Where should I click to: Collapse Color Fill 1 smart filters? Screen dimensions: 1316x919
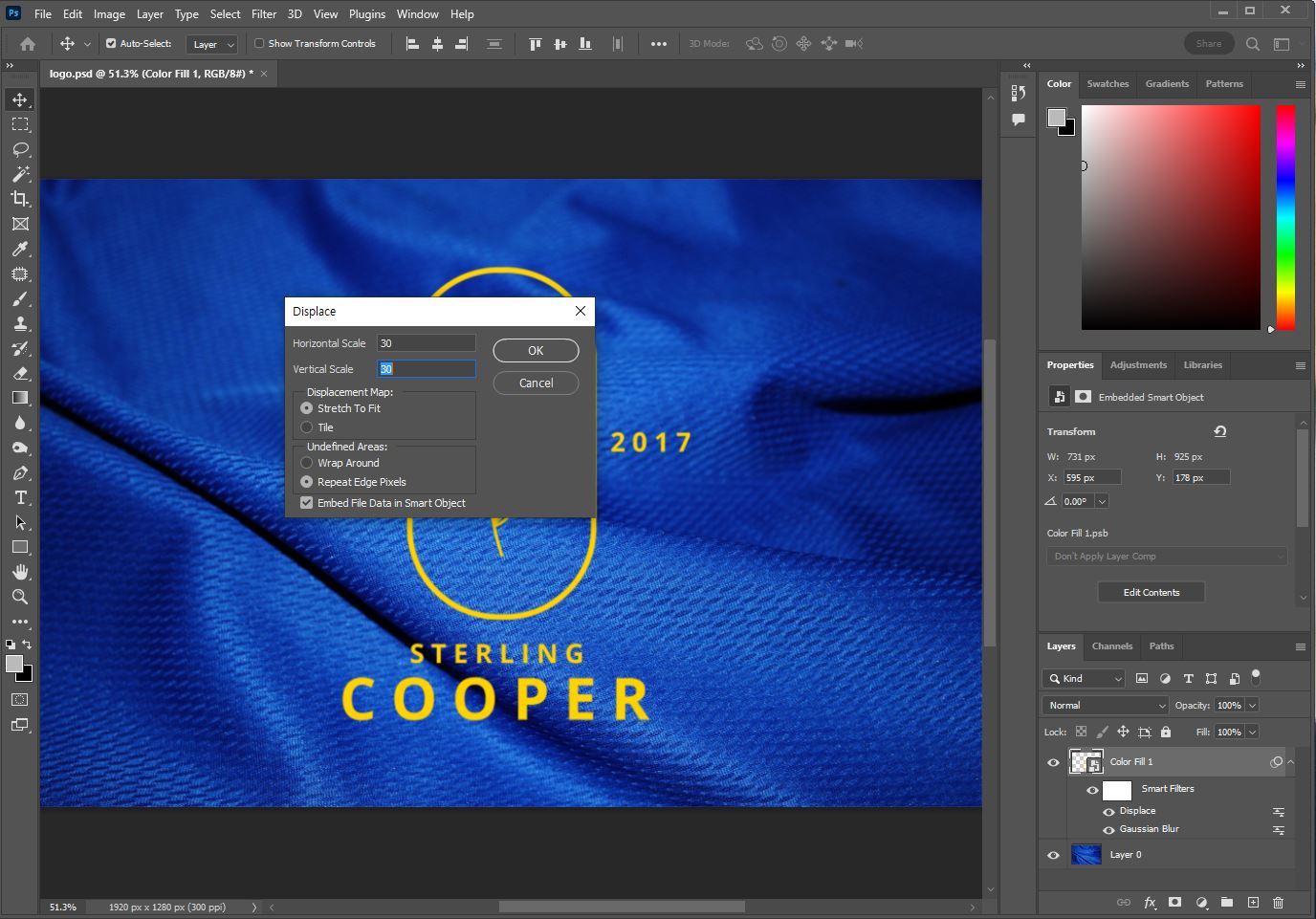coord(1290,762)
